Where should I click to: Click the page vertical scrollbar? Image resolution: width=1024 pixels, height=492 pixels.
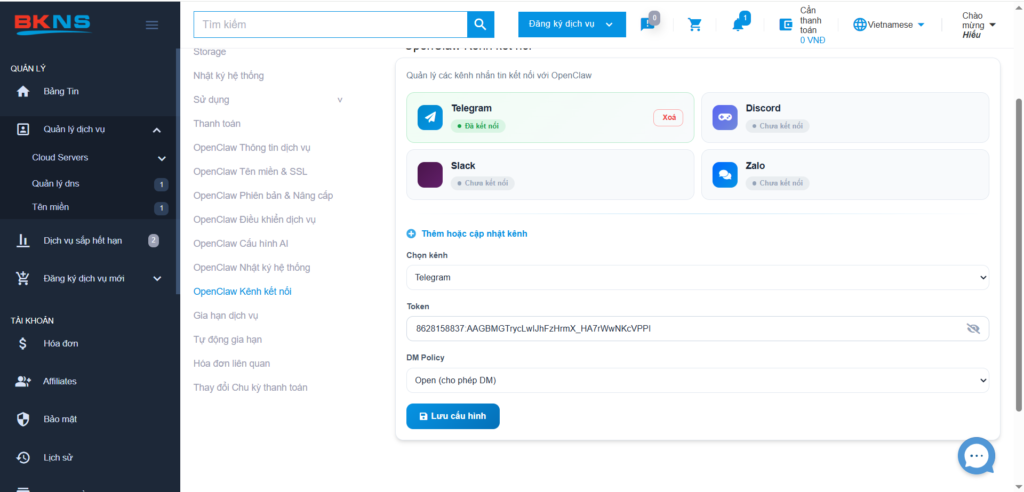pos(1019,255)
